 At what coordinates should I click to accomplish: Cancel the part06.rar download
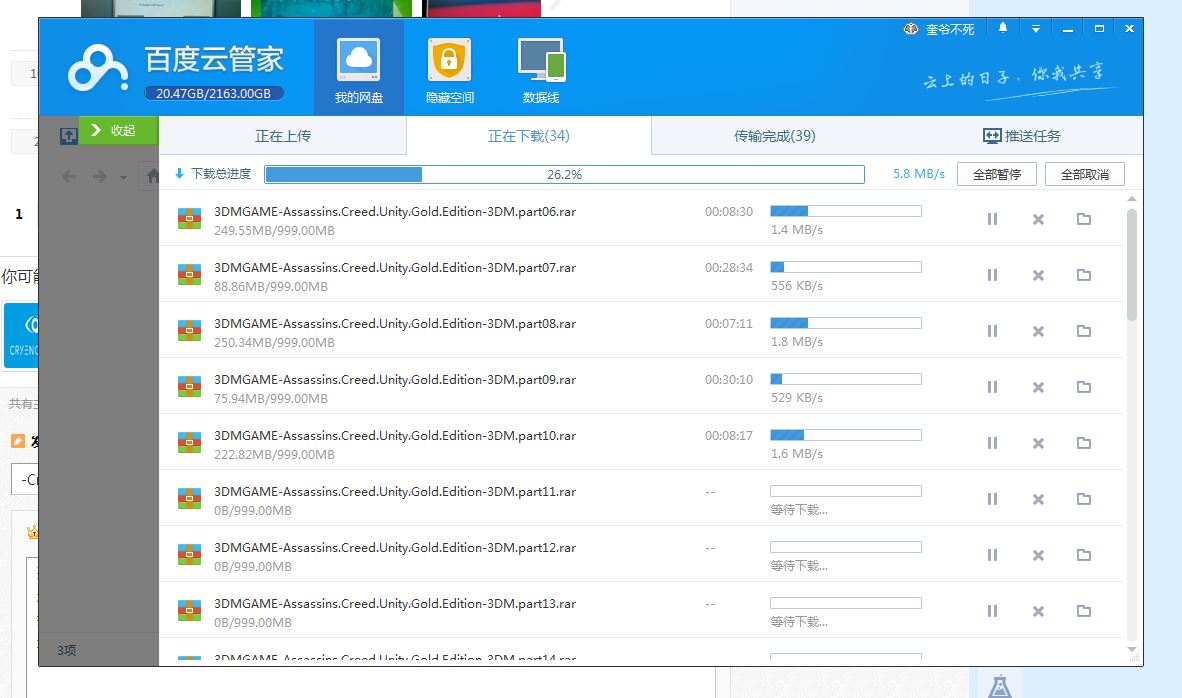point(1038,219)
